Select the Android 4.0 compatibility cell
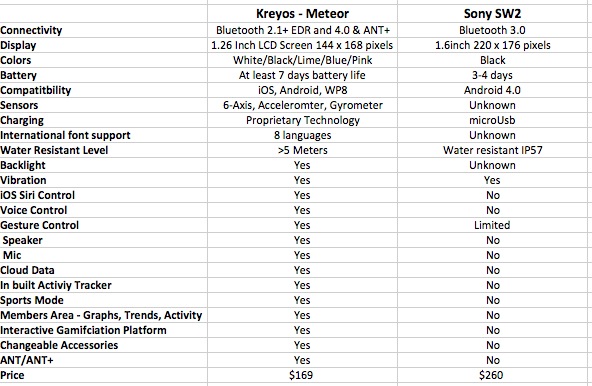Viewport: 592px width, 386px height. [x=492, y=90]
